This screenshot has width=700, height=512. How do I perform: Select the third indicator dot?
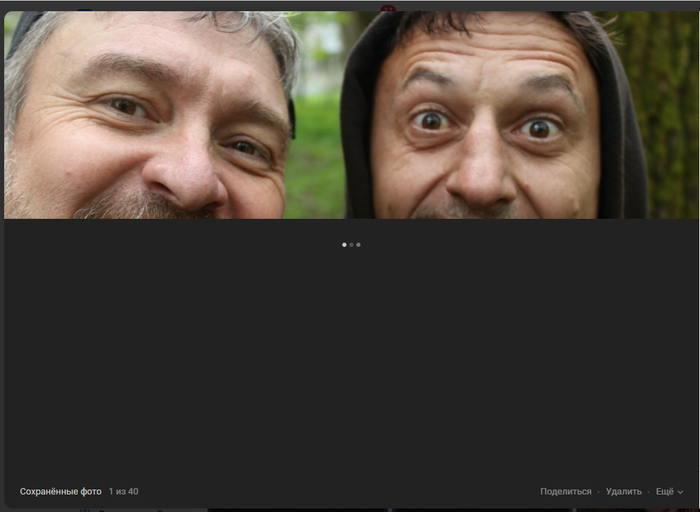click(358, 244)
